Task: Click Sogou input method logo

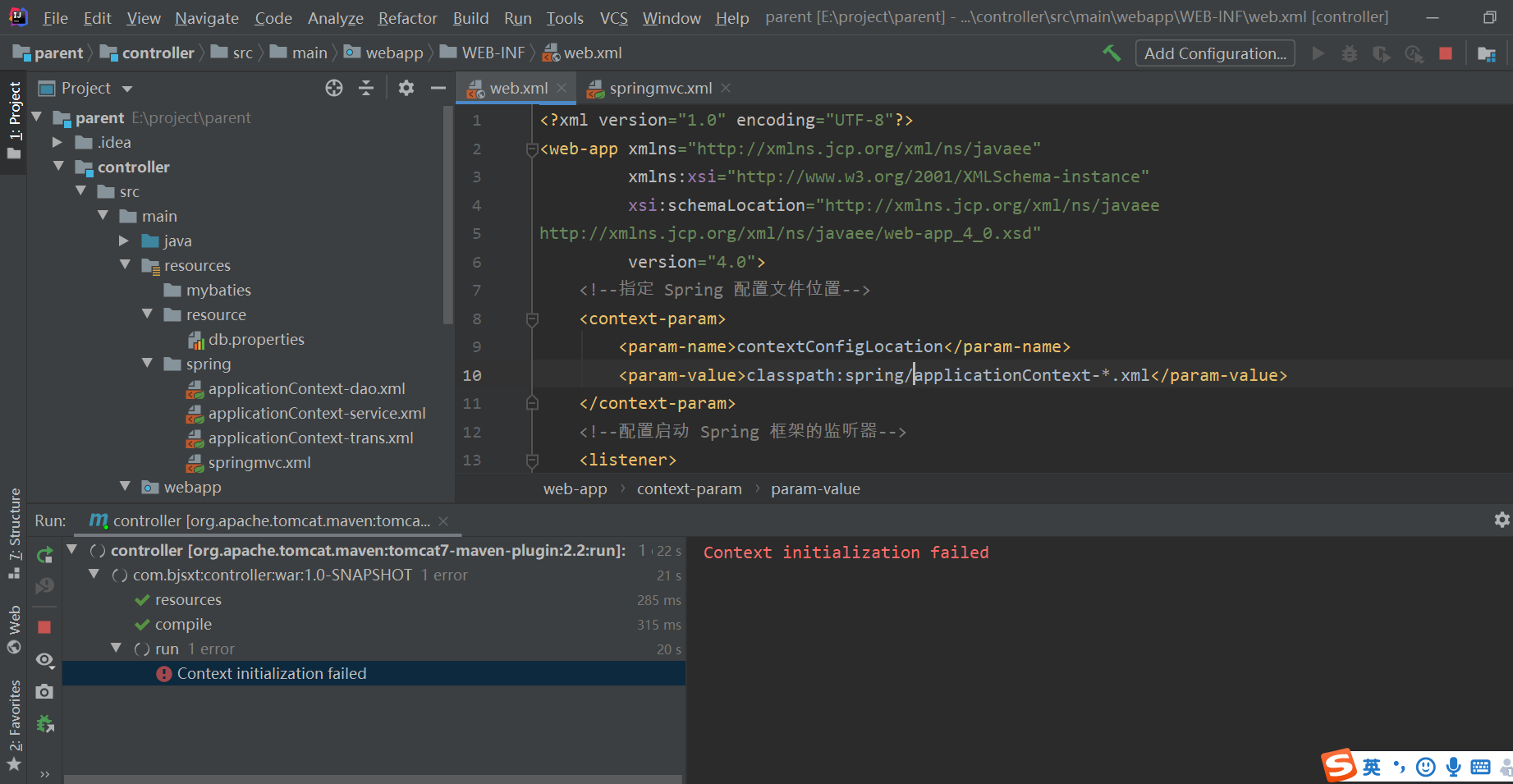Action: pos(1339,765)
